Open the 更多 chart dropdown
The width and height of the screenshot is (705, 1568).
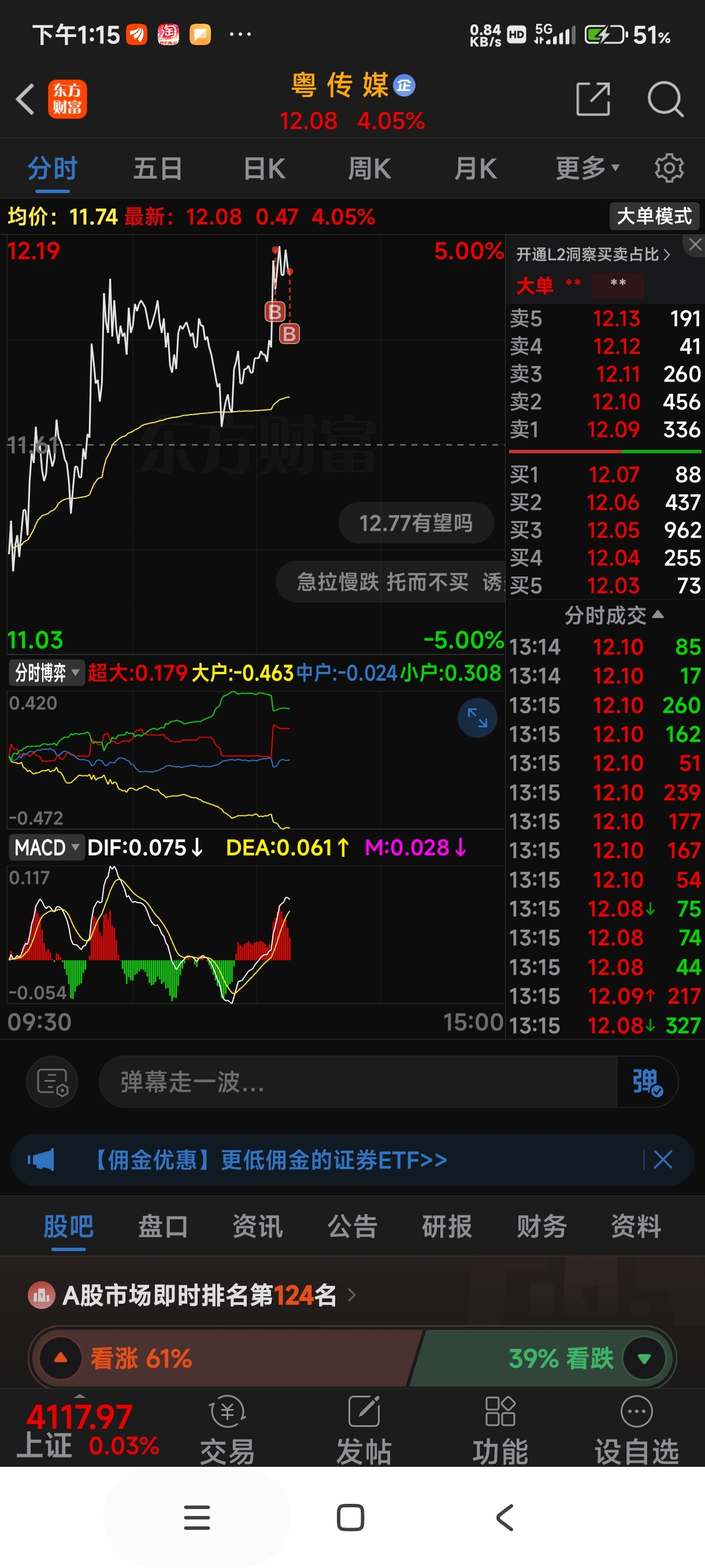(587, 168)
